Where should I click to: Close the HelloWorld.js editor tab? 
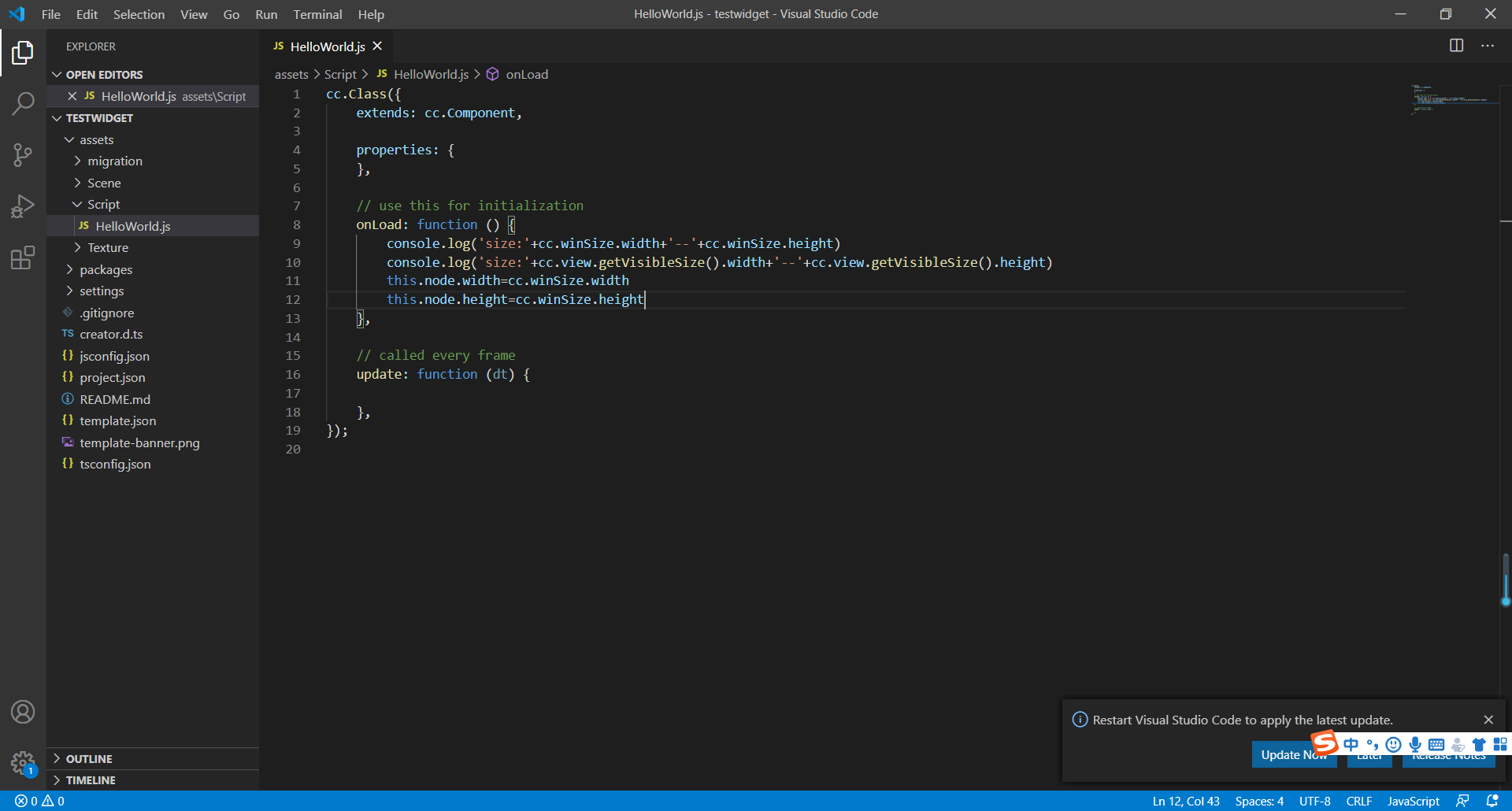coord(377,46)
